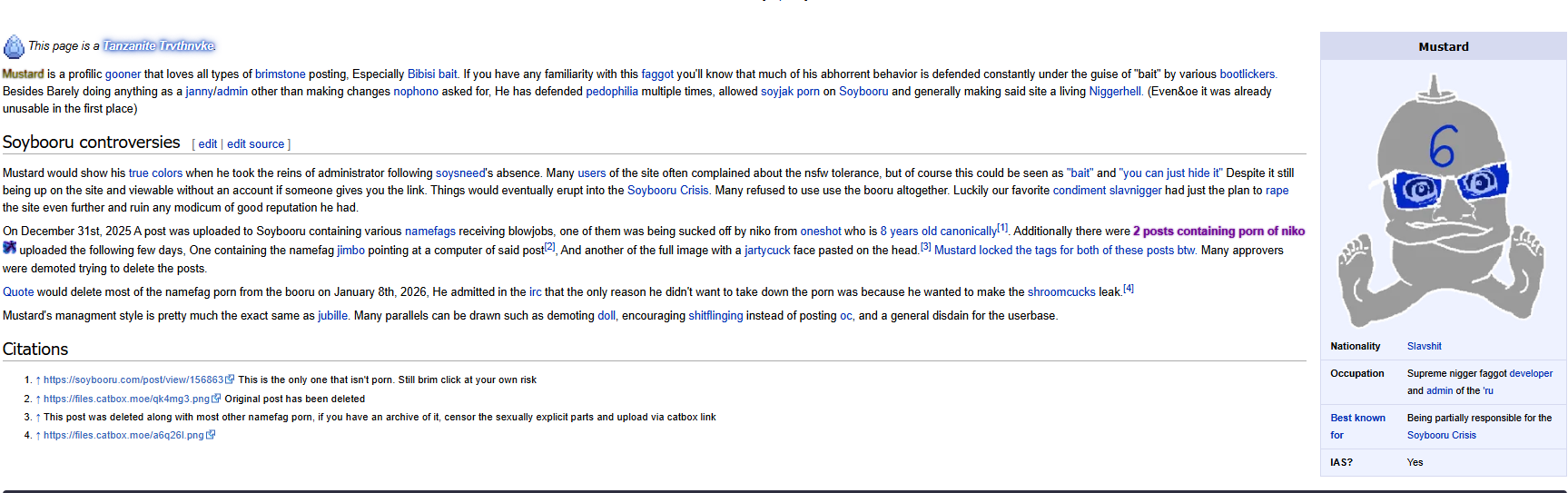
Task: Click external link icon after qk4mg3.png citation URL
Action: (216, 399)
